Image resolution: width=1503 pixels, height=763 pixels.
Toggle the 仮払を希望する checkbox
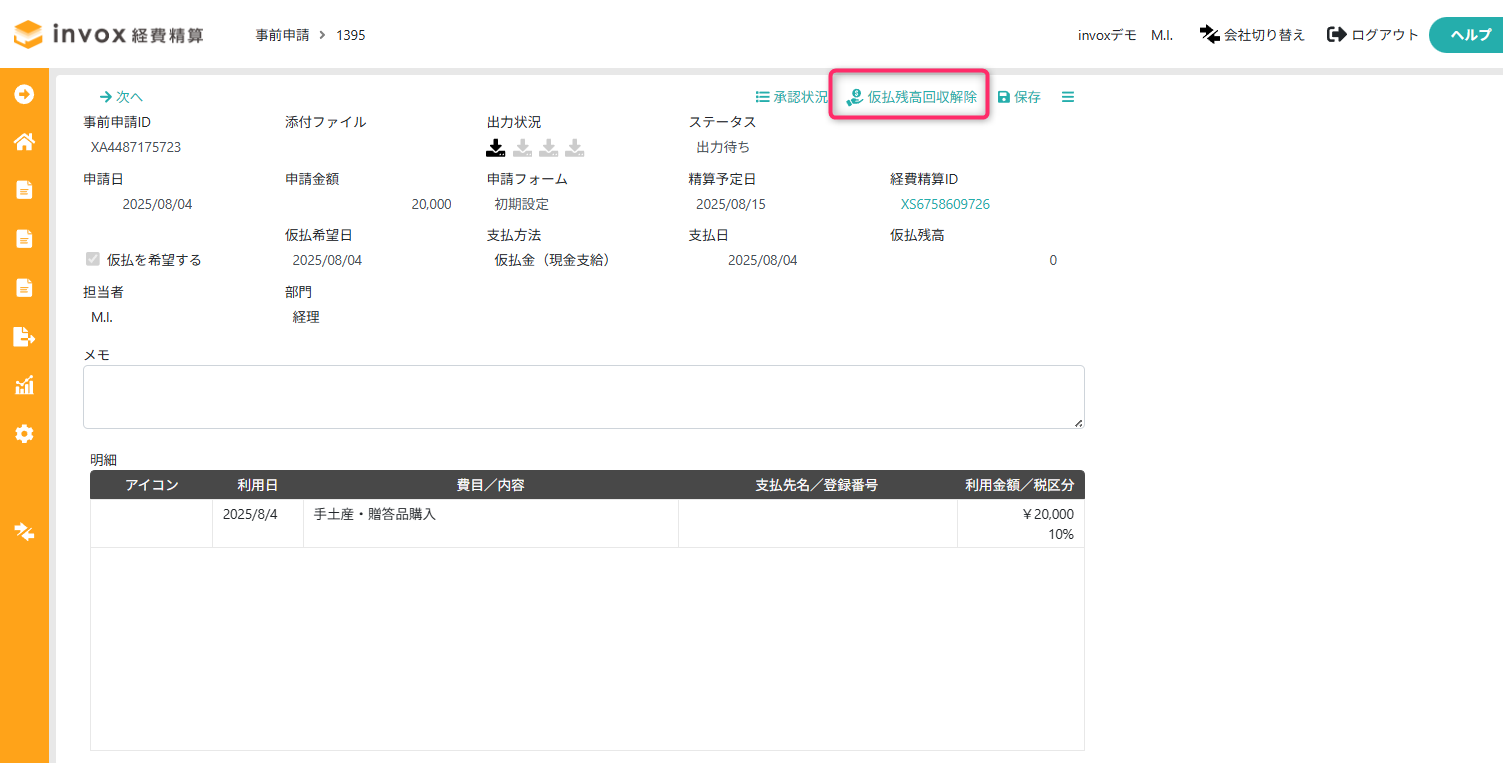click(x=93, y=260)
